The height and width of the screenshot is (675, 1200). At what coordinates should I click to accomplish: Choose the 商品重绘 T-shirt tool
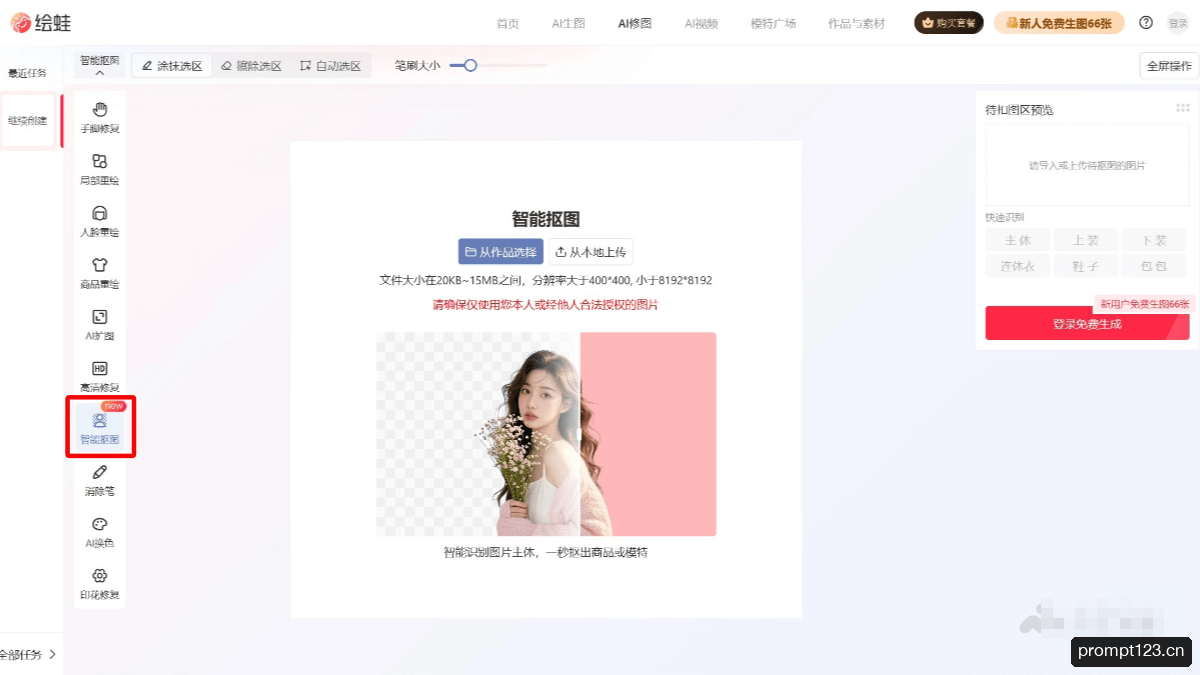click(100, 273)
